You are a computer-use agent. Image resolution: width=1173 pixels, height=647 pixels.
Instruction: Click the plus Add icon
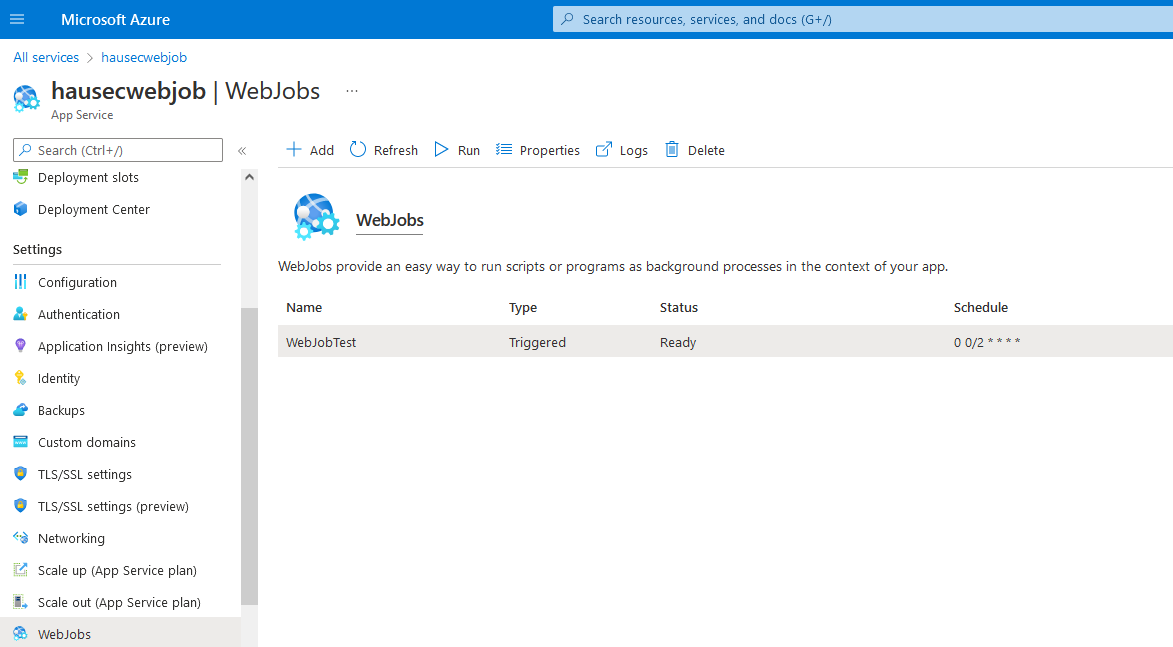coord(294,150)
